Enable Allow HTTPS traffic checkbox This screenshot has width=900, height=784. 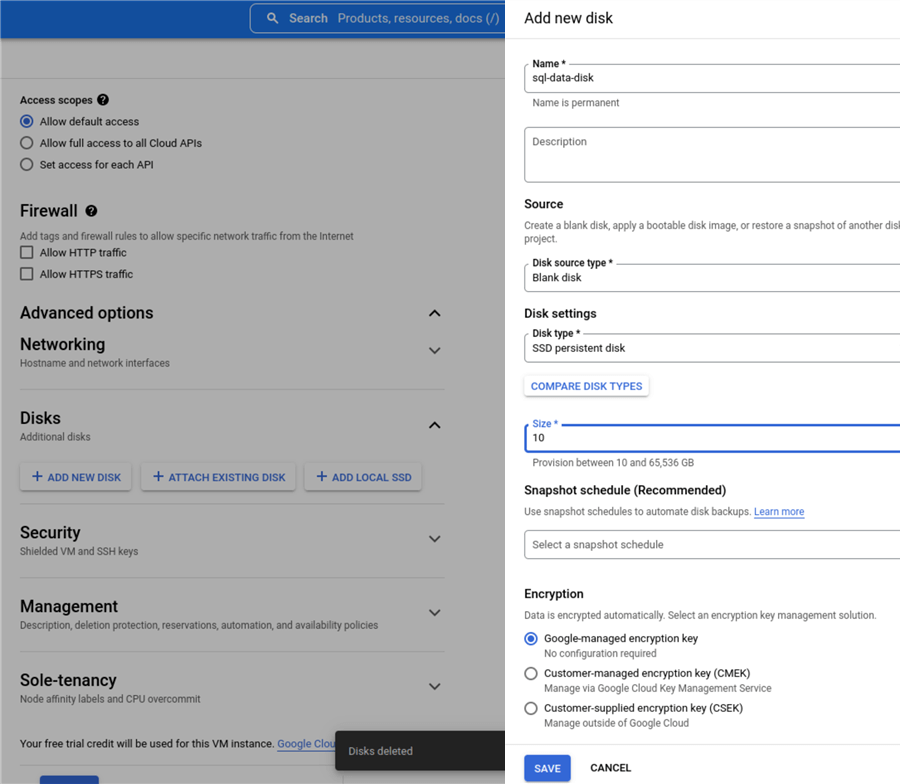tap(27, 274)
